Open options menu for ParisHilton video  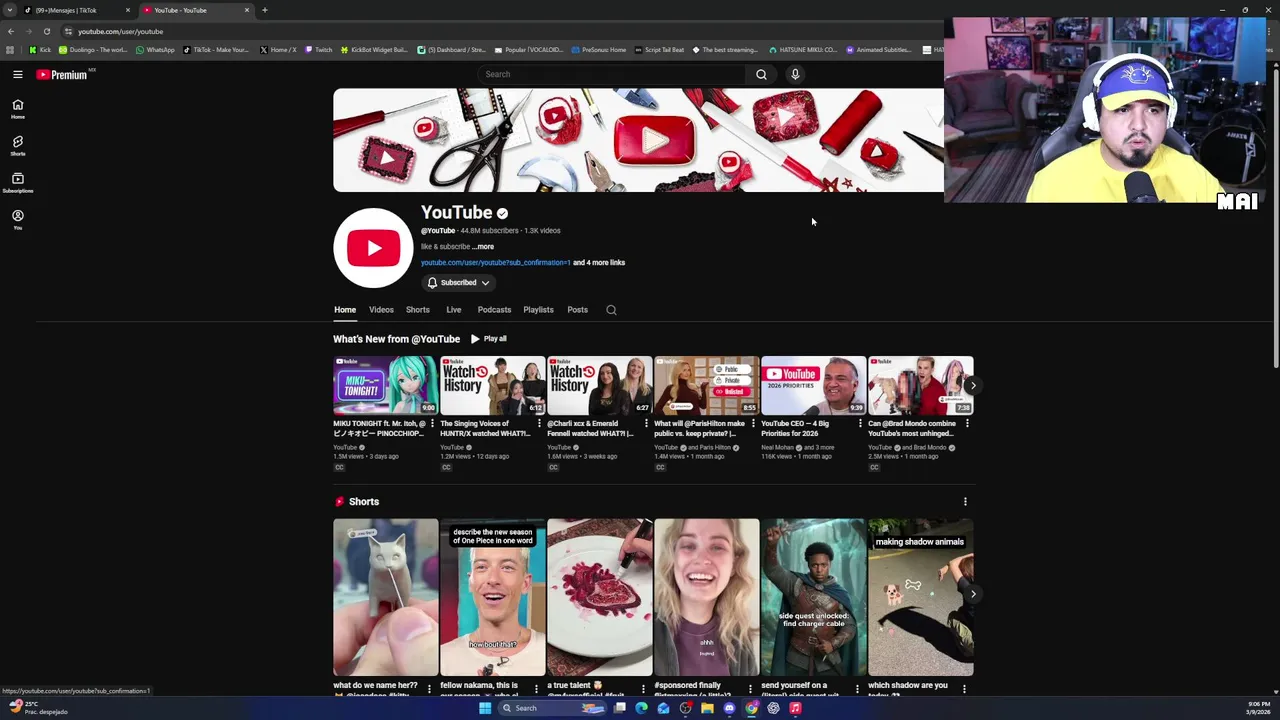click(753, 424)
